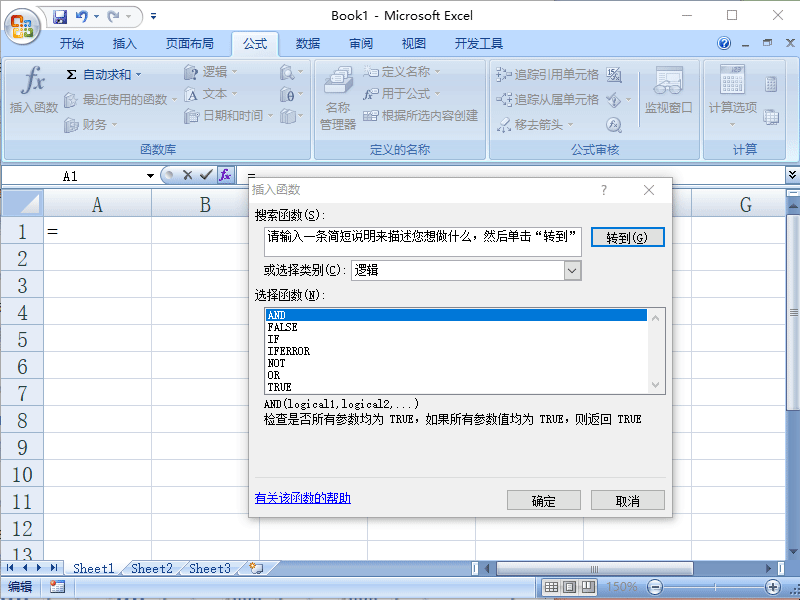Open the Customize Quick Access Toolbar arrow
Viewport: 800px width, 600px height.
pos(153,17)
